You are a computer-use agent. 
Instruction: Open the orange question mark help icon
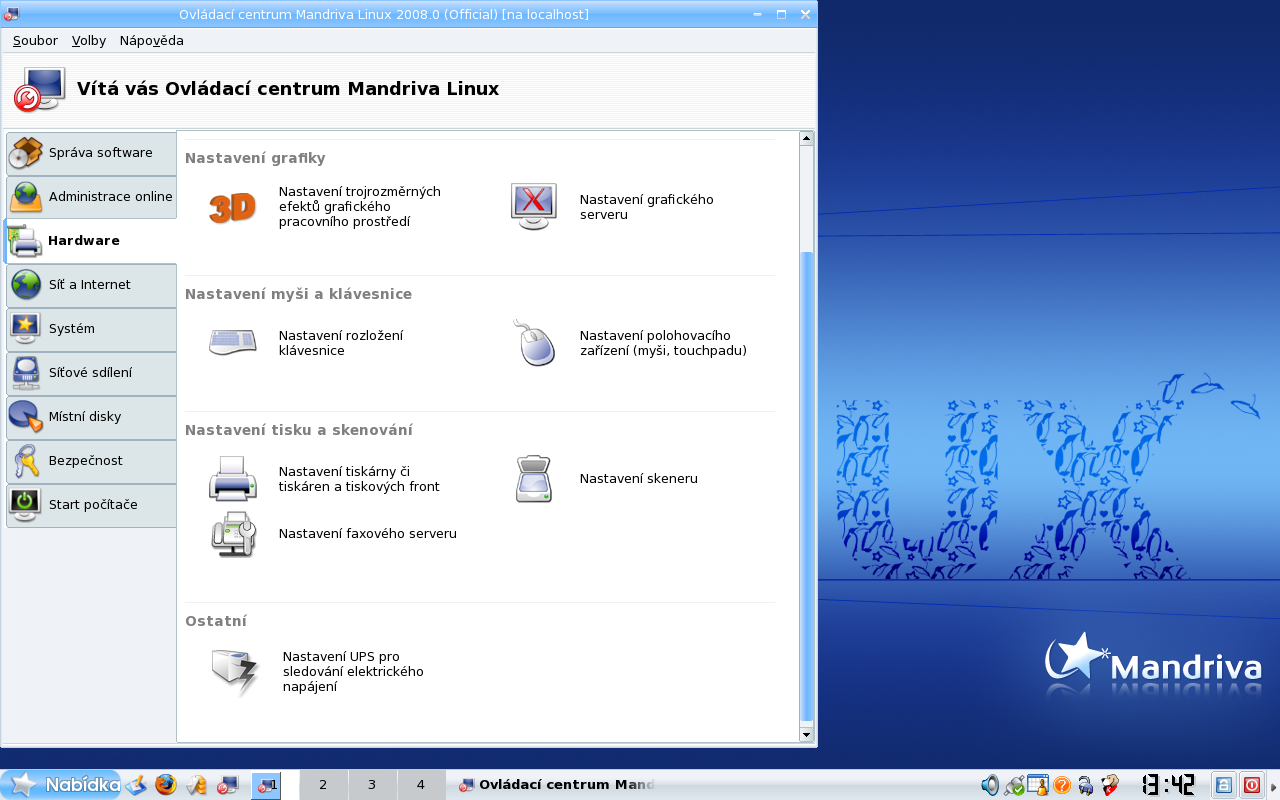(1062, 785)
